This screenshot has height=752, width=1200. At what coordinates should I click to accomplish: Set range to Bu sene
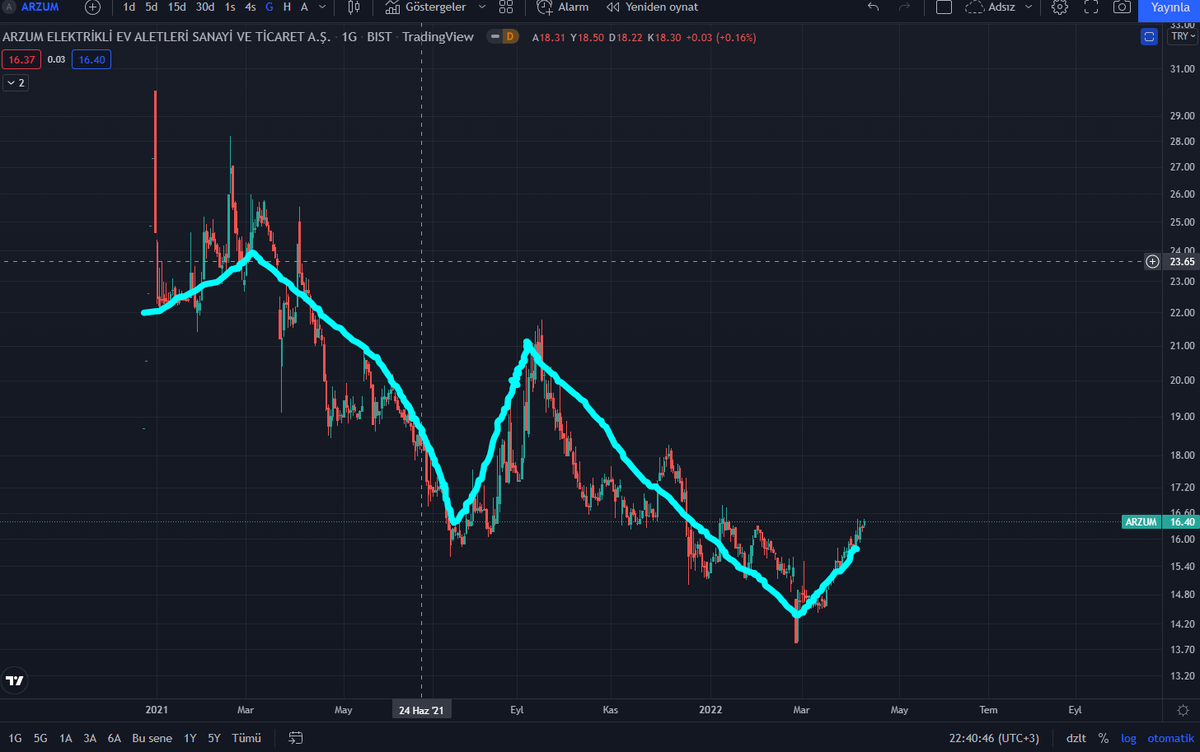(x=152, y=738)
